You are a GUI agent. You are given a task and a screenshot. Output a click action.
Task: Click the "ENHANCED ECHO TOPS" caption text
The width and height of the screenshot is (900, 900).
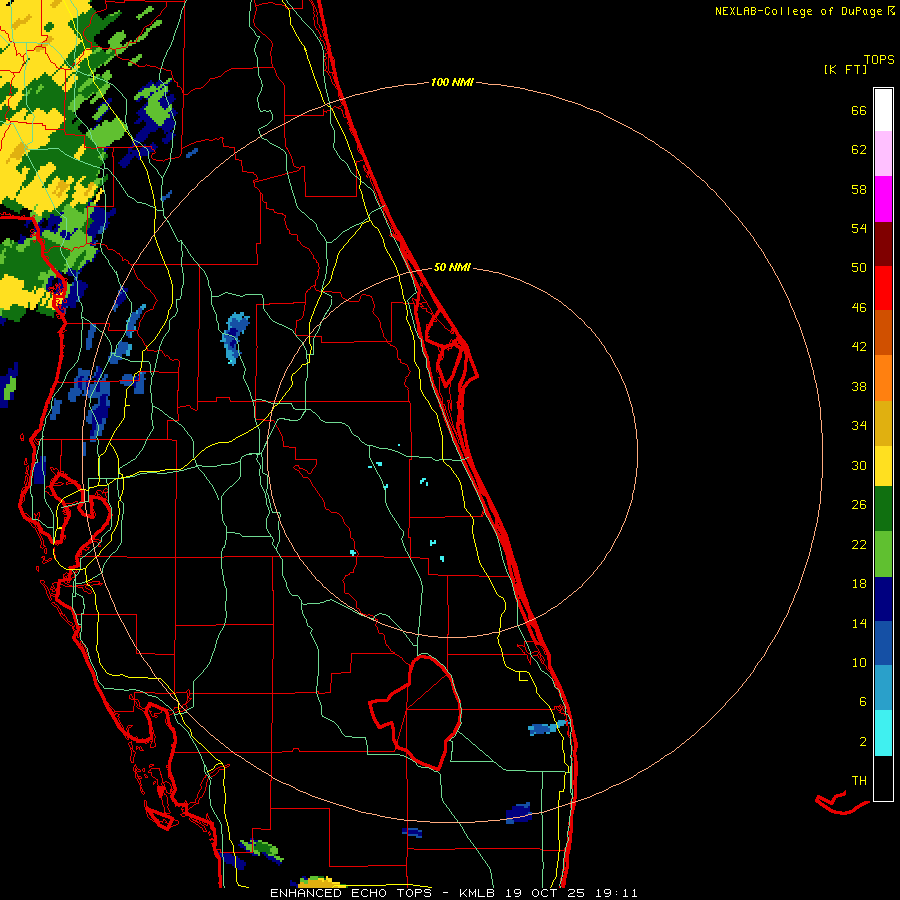click(353, 893)
